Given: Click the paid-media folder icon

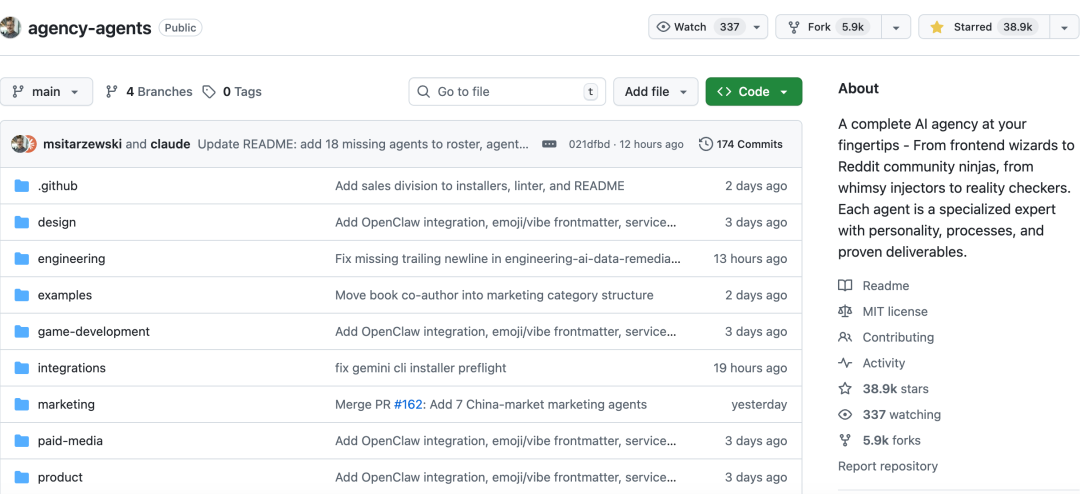Looking at the screenshot, I should (x=22, y=441).
